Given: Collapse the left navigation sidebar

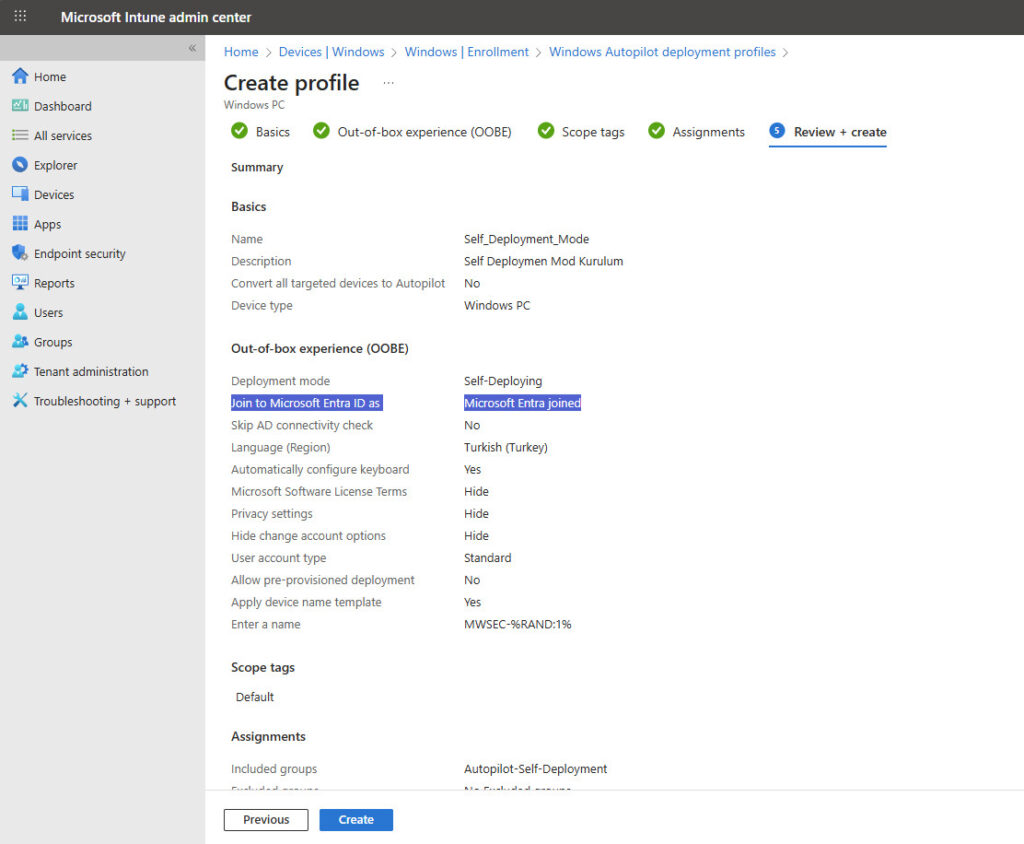Looking at the screenshot, I should (192, 48).
